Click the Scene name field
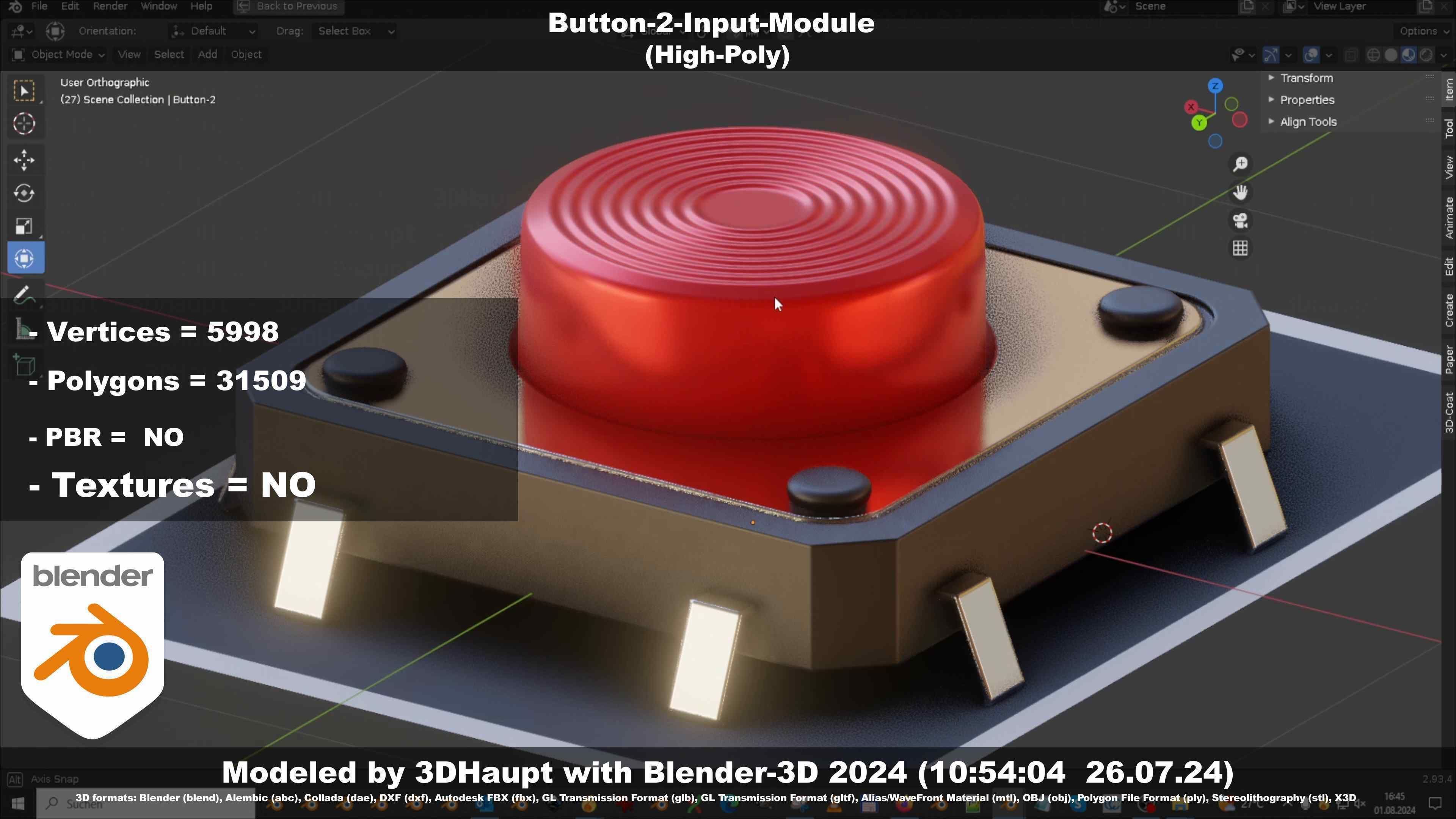This screenshot has height=819, width=1456. point(1183,6)
